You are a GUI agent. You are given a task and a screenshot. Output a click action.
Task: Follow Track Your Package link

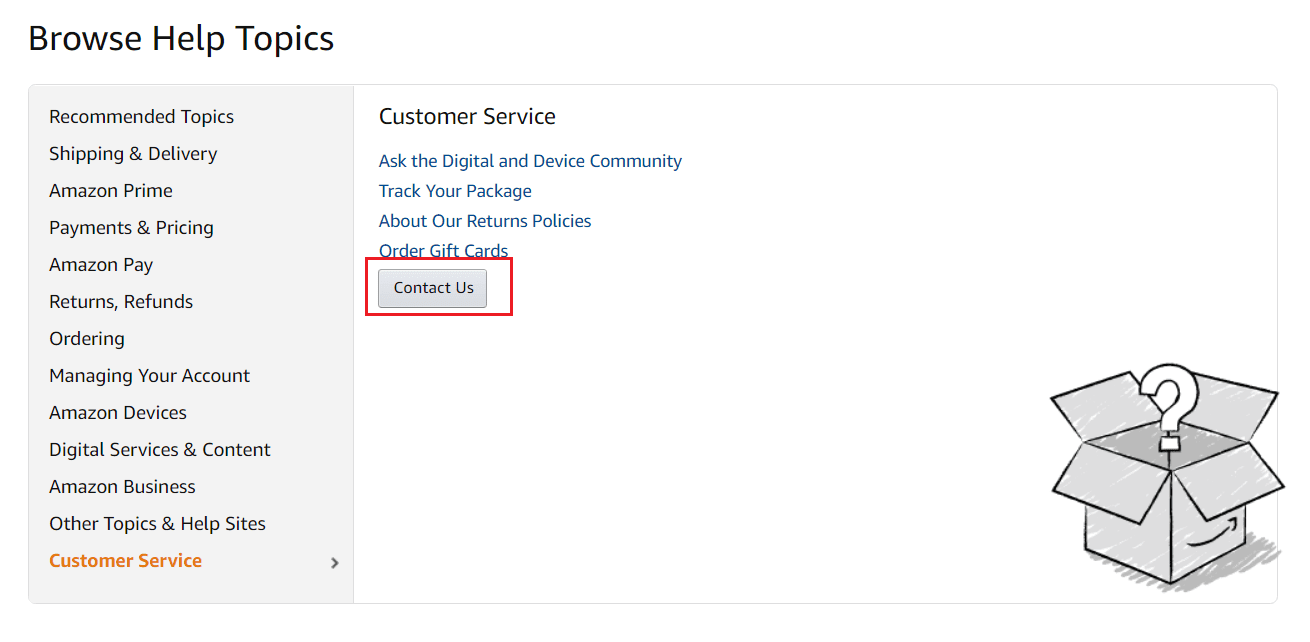pyautogui.click(x=455, y=191)
